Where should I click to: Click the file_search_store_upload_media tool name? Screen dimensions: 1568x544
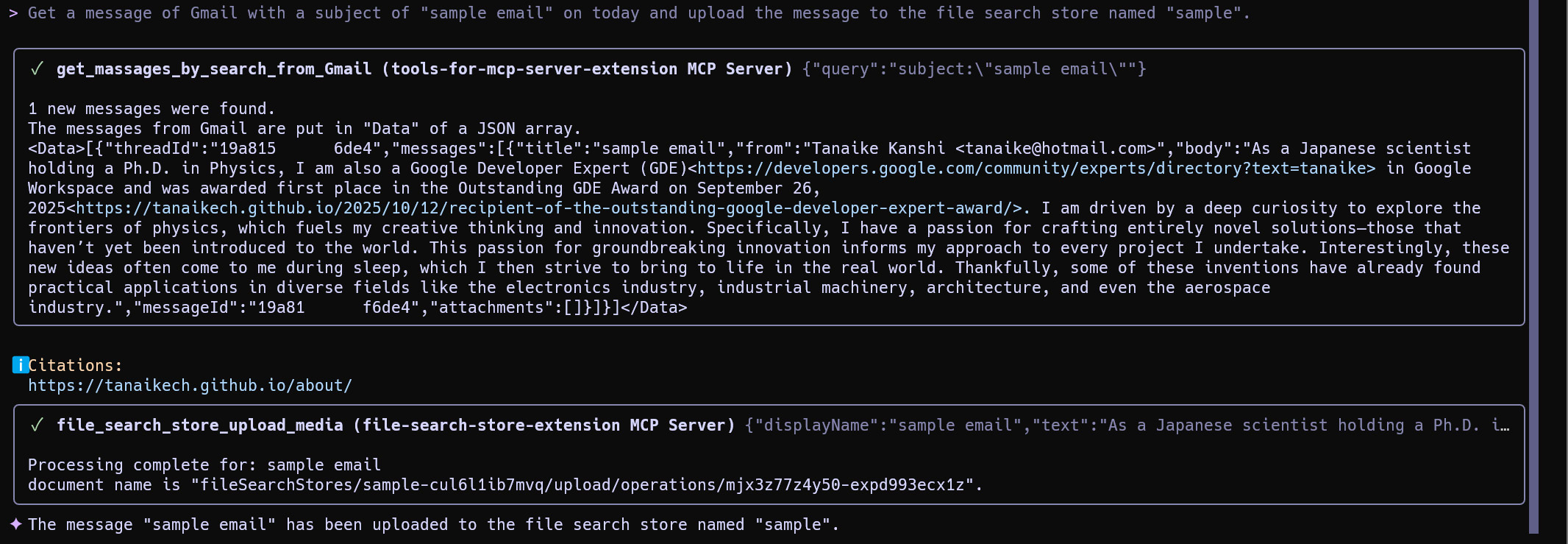(x=199, y=425)
